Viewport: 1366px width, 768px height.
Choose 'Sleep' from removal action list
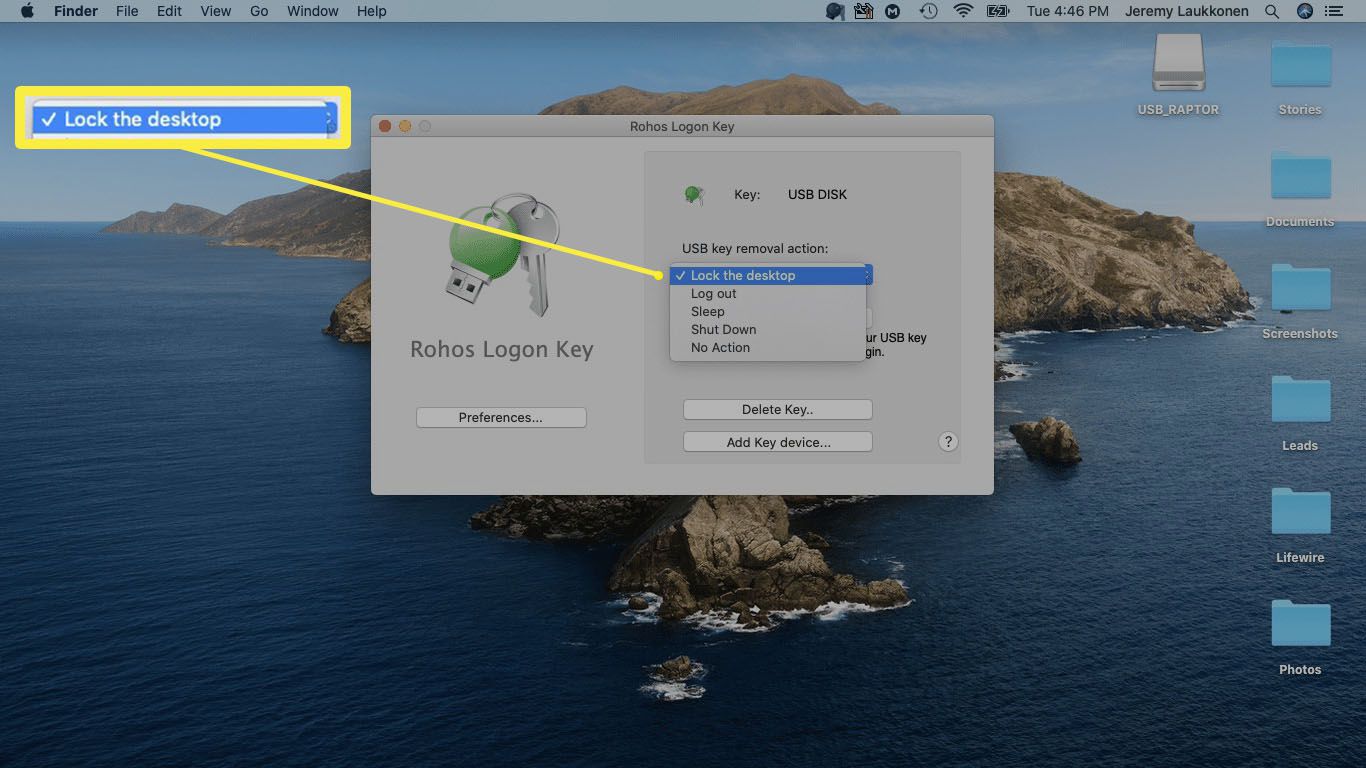(x=768, y=311)
